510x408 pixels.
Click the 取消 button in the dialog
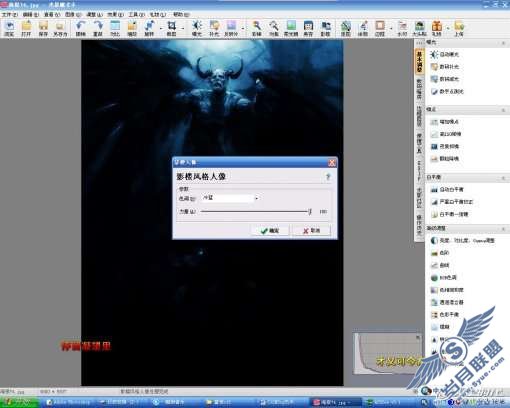click(x=311, y=231)
